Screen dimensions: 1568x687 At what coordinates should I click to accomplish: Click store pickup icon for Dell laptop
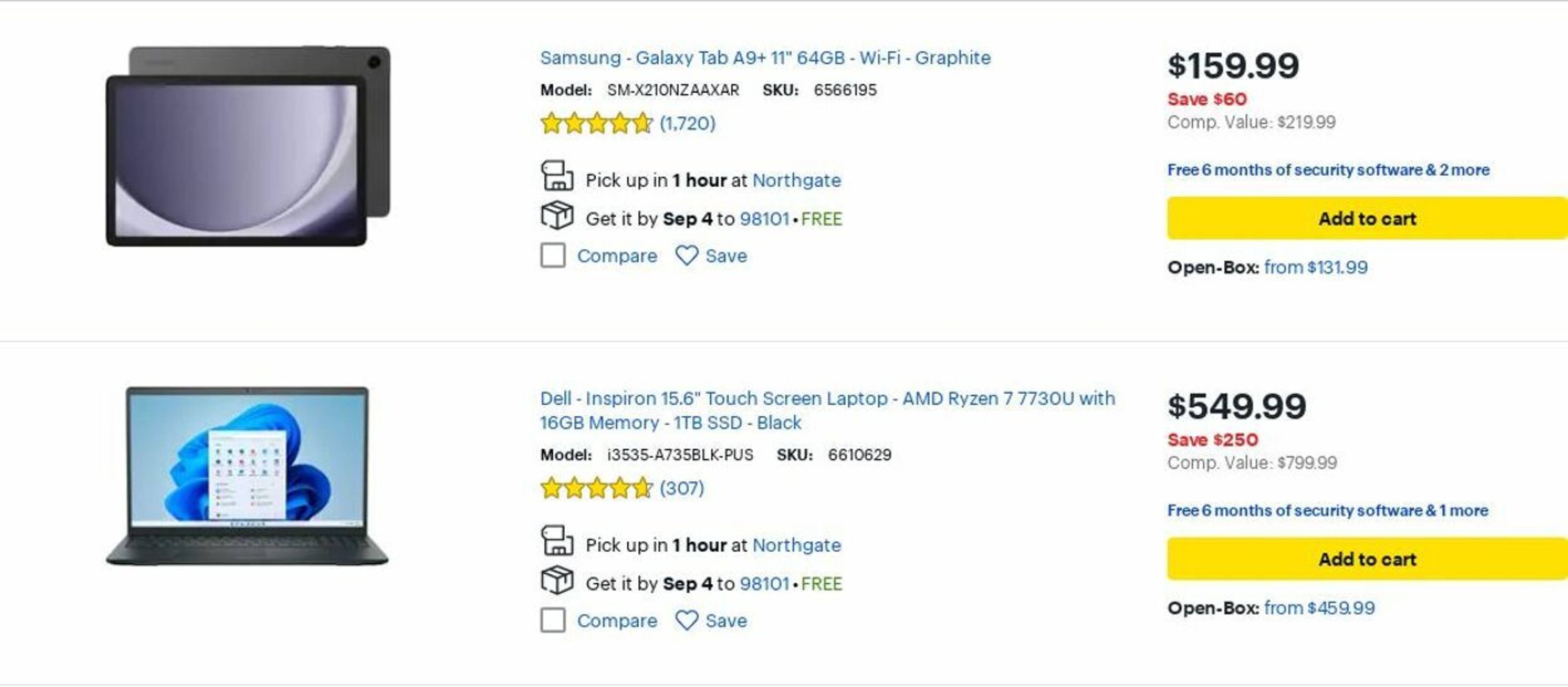(x=557, y=541)
